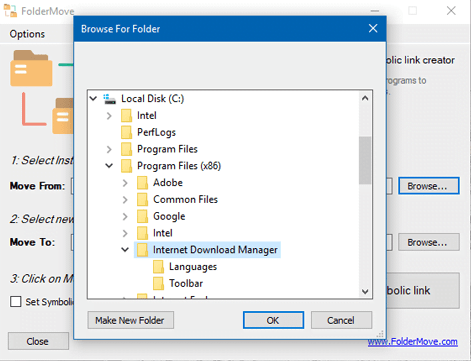Expand the Adobe folder
Image resolution: width=471 pixels, height=361 pixels.
pyautogui.click(x=125, y=183)
